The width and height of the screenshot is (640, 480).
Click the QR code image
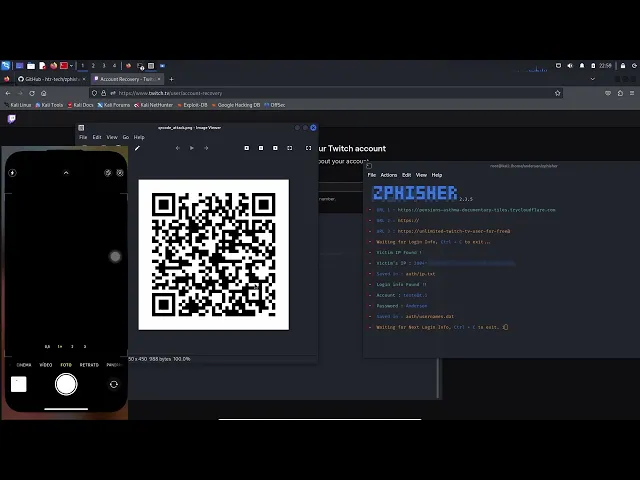213,255
